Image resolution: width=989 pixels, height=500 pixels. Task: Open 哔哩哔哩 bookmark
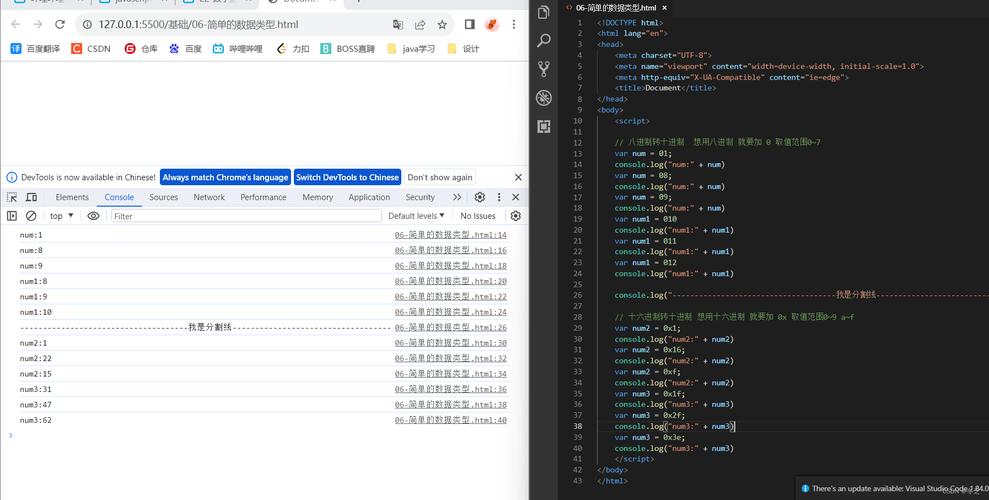(238, 49)
